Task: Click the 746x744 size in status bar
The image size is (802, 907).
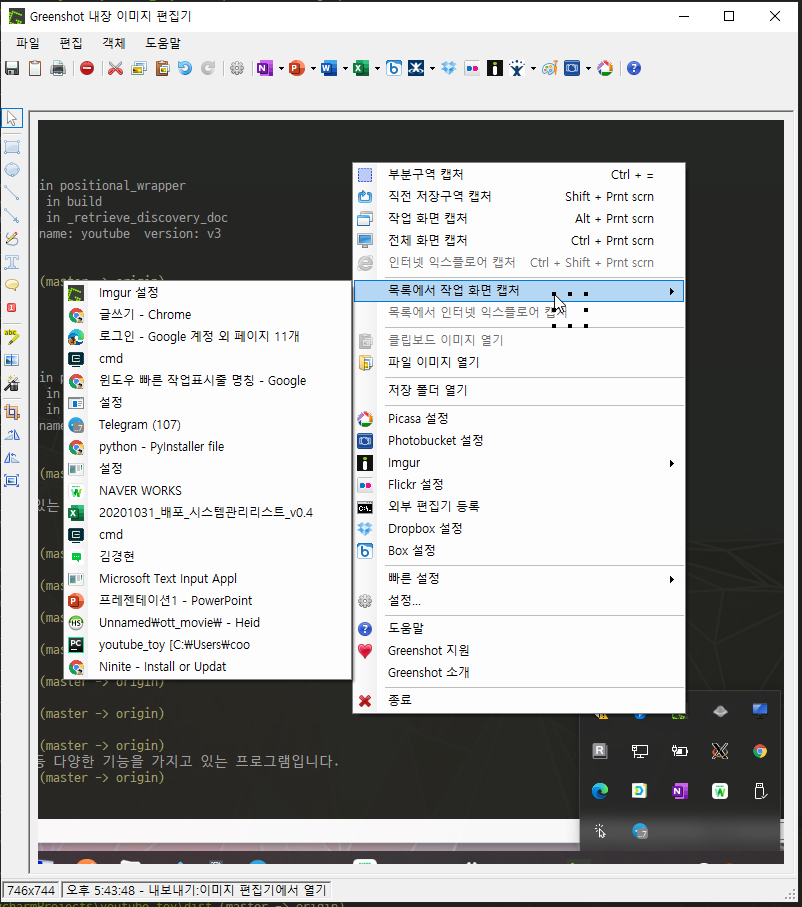Action: tap(31, 890)
